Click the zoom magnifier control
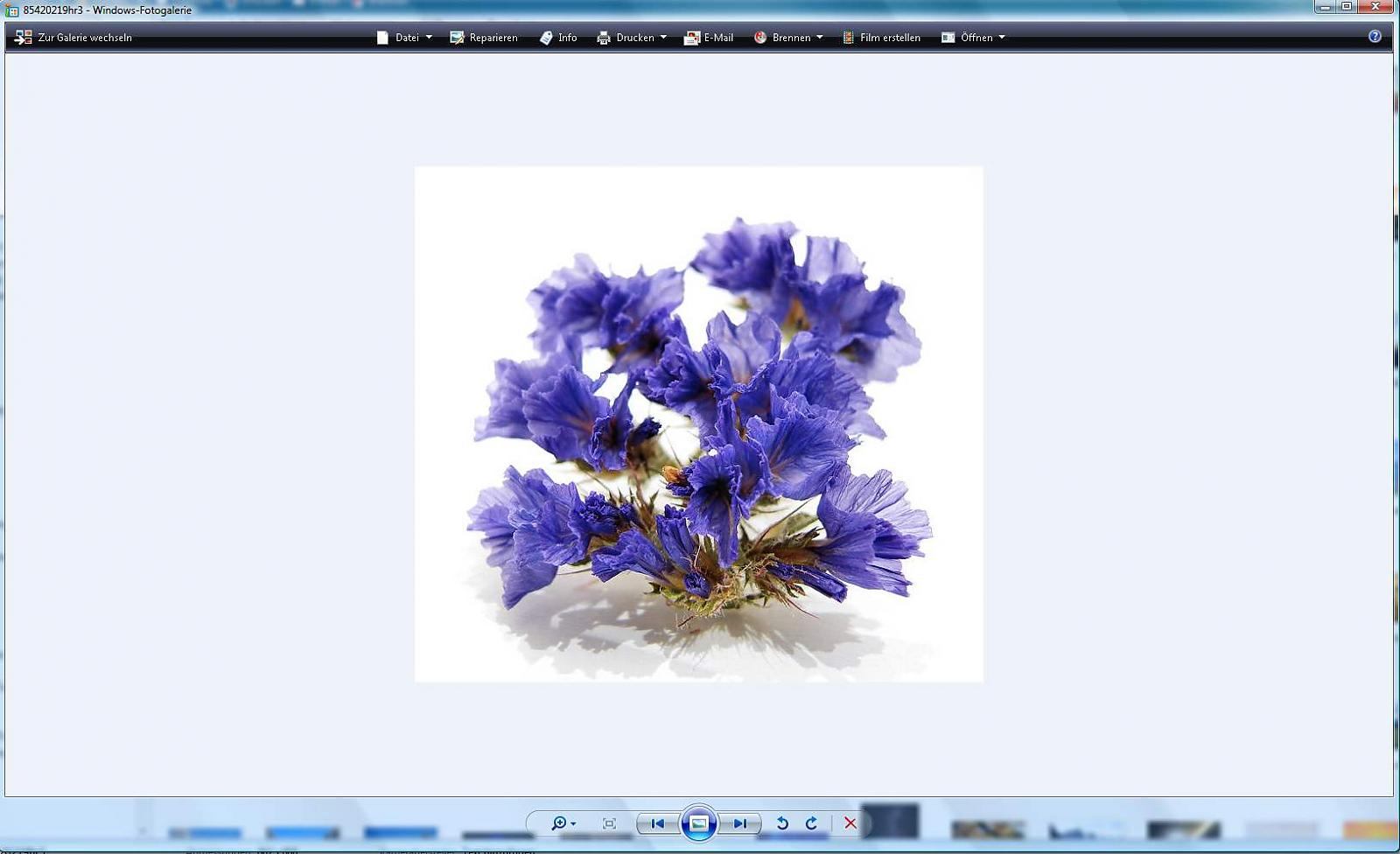The image size is (1400, 854). click(x=558, y=823)
